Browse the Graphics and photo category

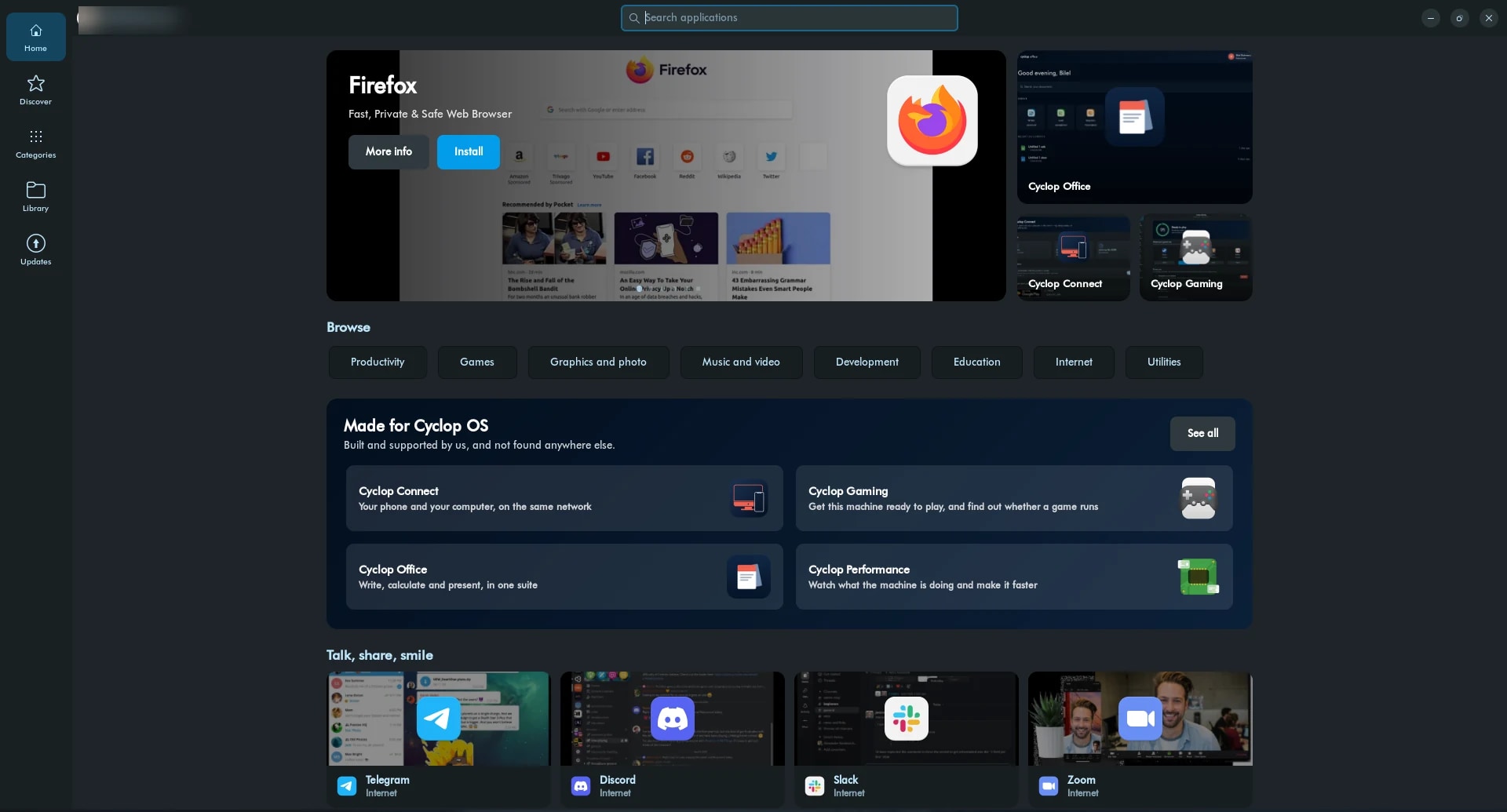pyautogui.click(x=598, y=362)
